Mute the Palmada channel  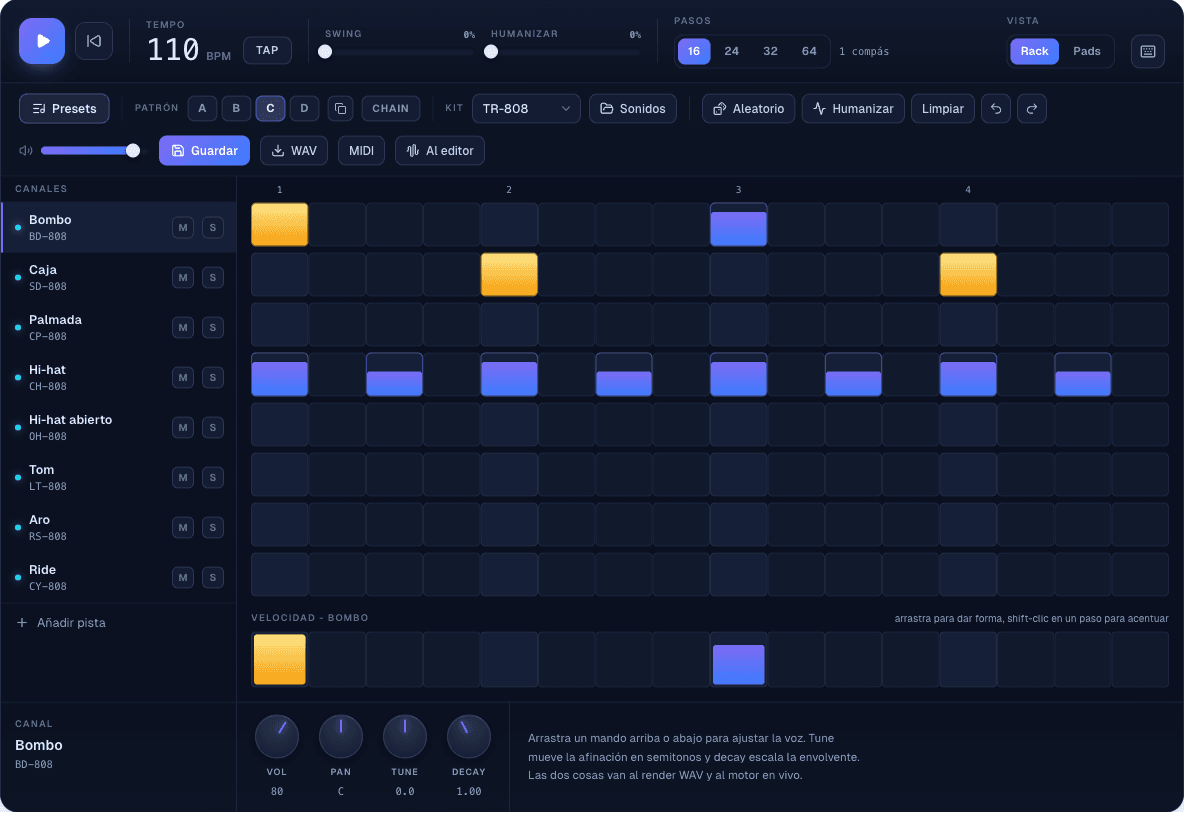point(183,328)
